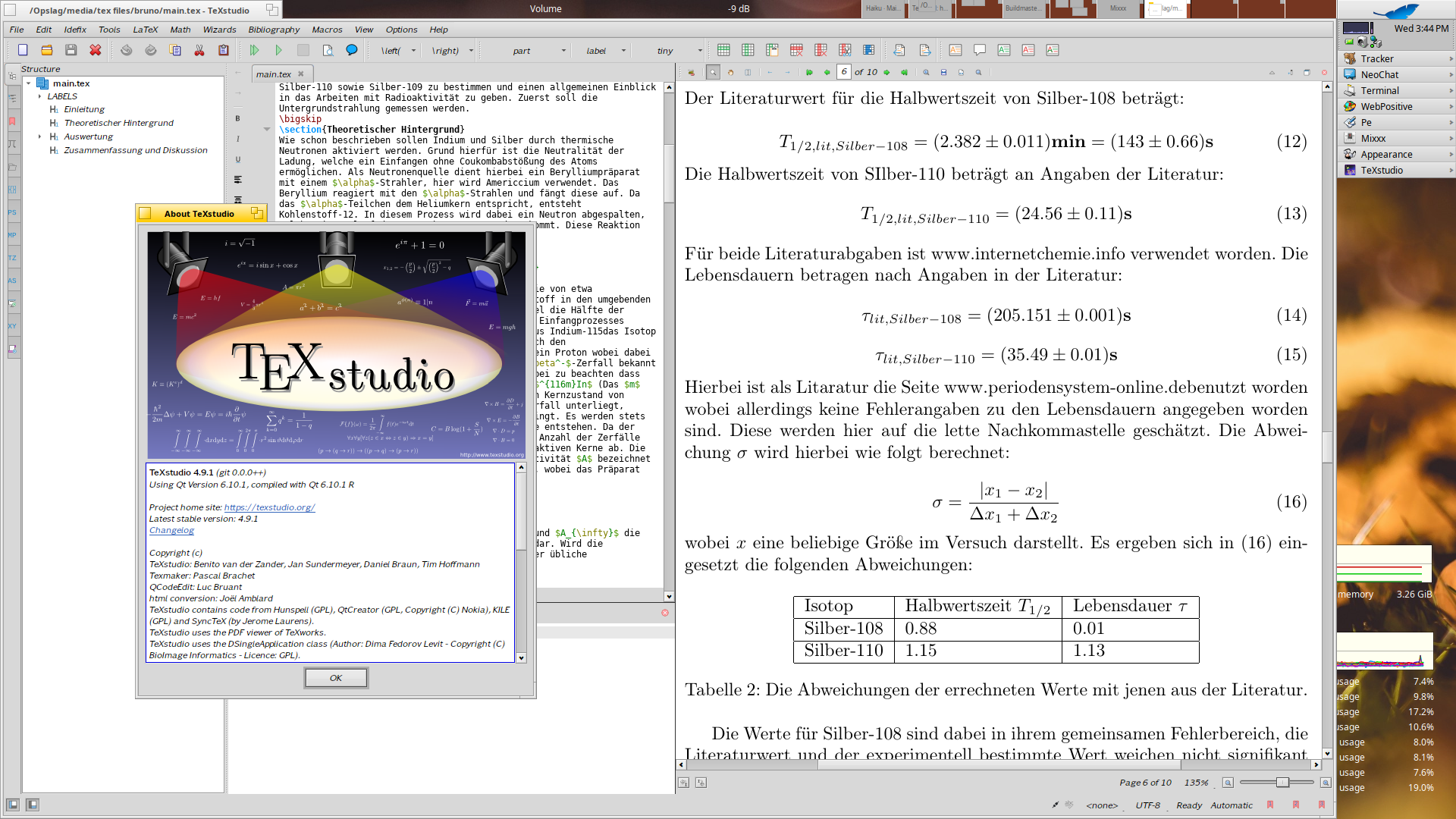Click the Compile single green arrow icon
The width and height of the screenshot is (1456, 819).
point(278,50)
